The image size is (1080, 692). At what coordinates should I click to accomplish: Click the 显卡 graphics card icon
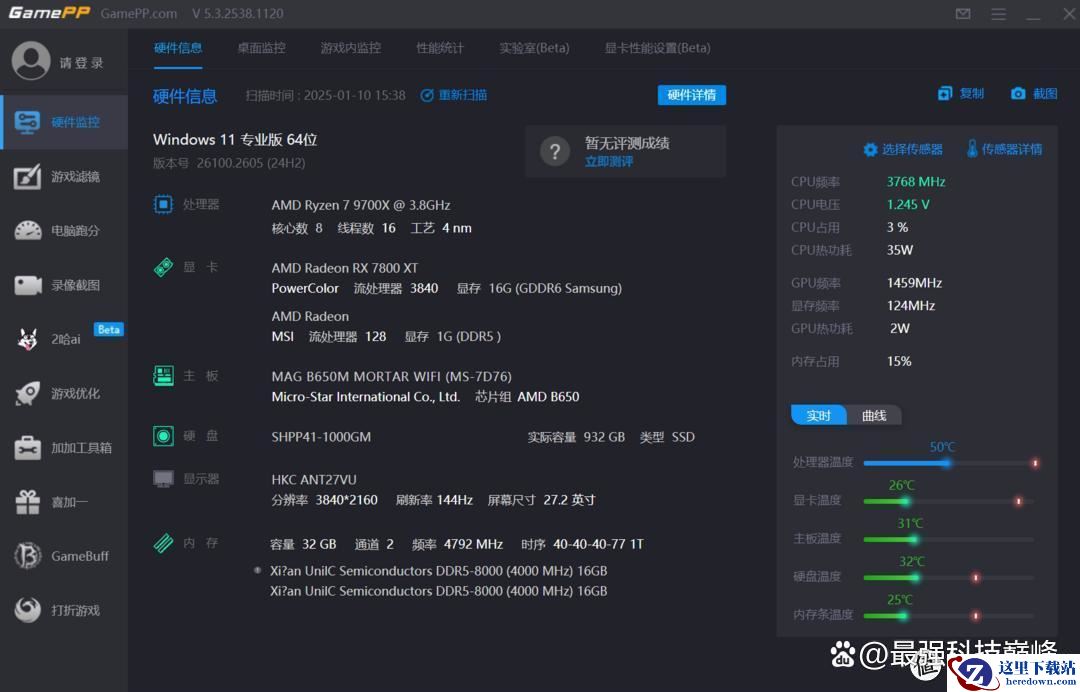pos(163,267)
